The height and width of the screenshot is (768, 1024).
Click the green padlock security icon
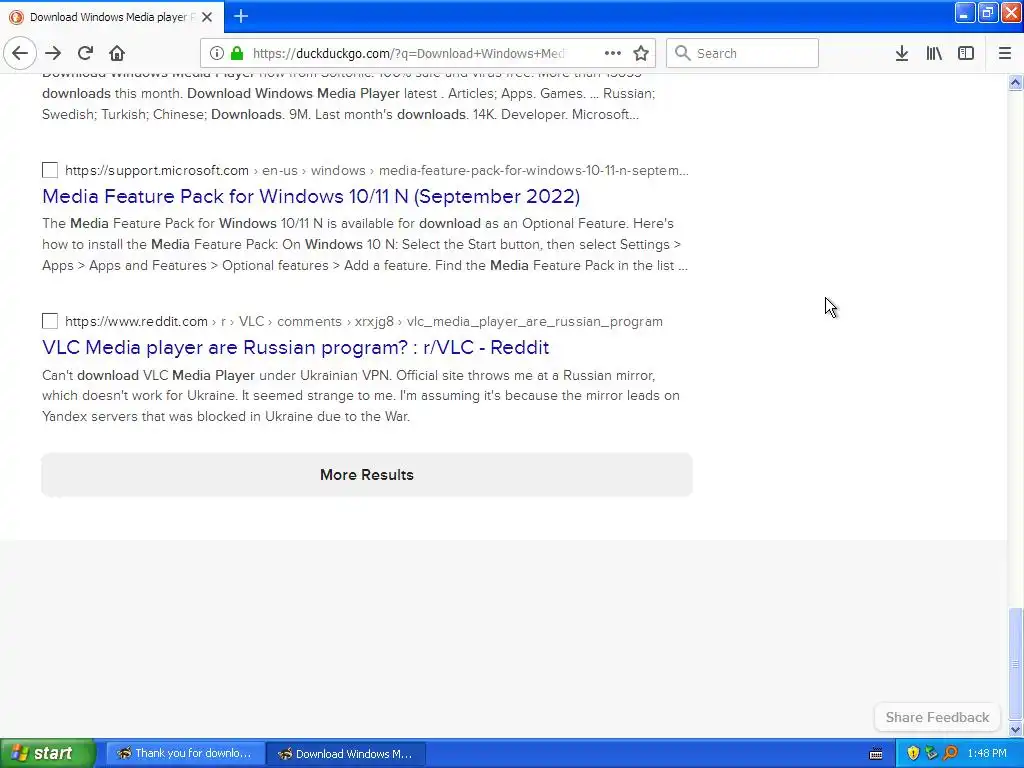point(237,53)
